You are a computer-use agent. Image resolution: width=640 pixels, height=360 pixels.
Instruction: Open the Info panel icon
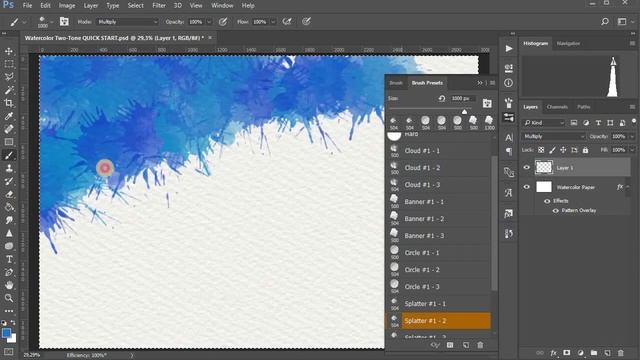pyautogui.click(x=509, y=83)
